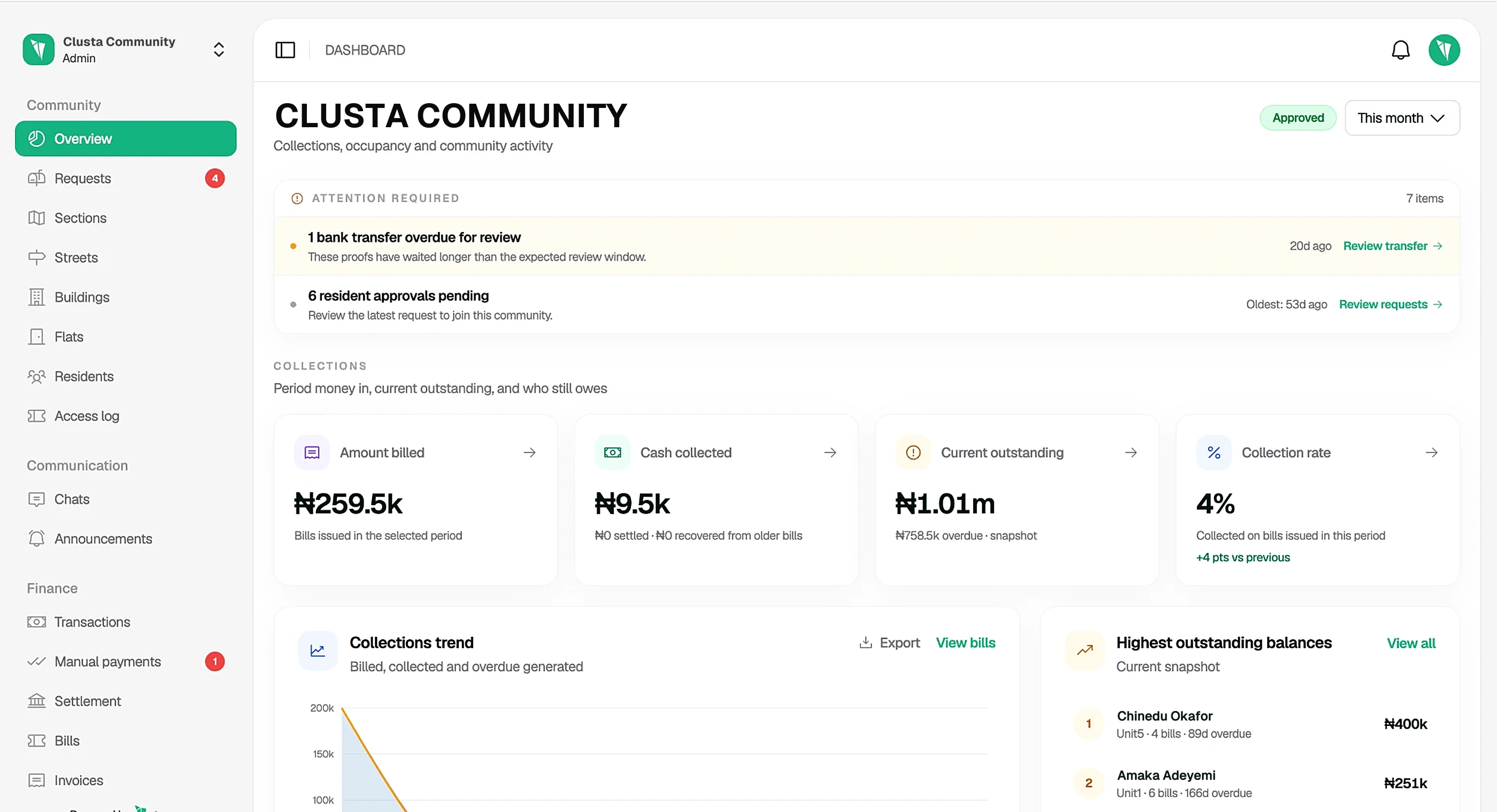Click the Access log ticket icon
The width and height of the screenshot is (1497, 812).
point(36,416)
